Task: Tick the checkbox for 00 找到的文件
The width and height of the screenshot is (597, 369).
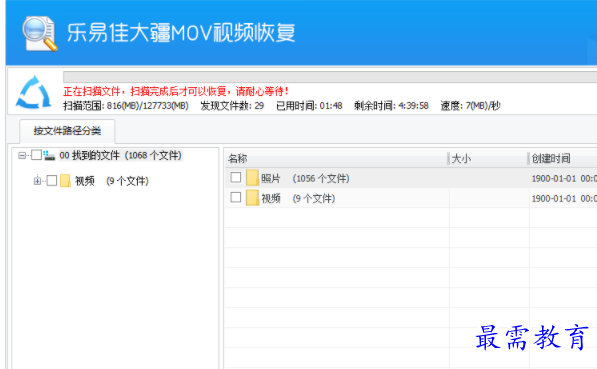Action: 37,155
